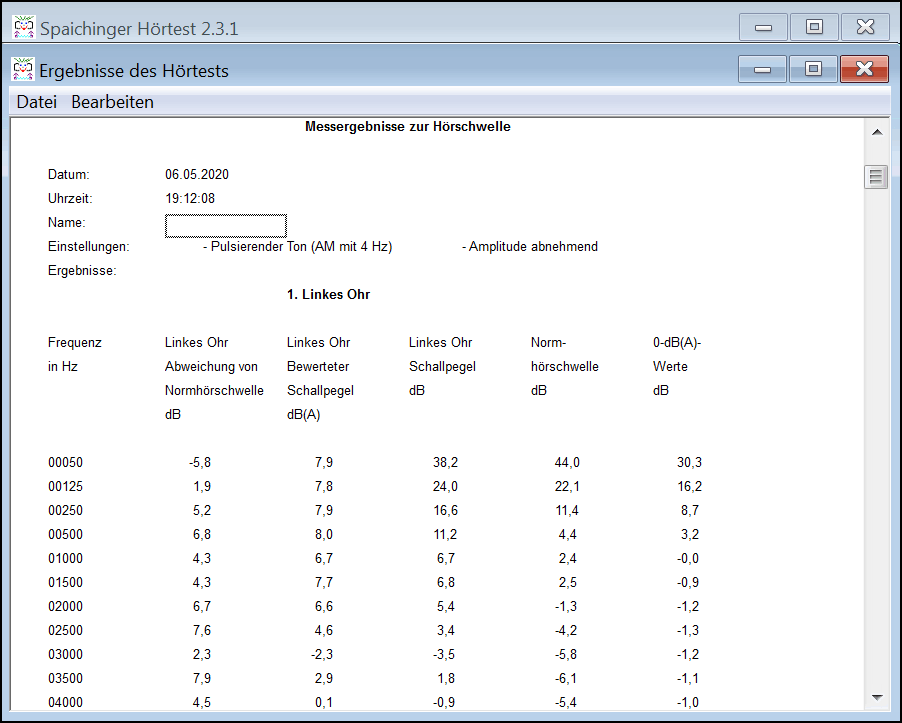Click the weighted value 0,1 in the 04000 row
This screenshot has height=723, width=902.
[x=324, y=702]
